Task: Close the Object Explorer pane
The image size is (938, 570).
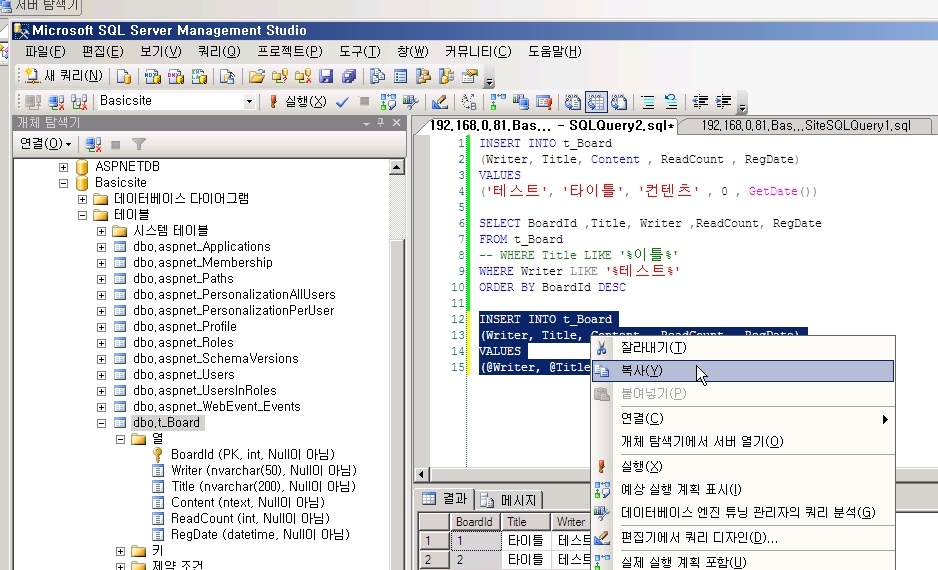Action: [396, 123]
